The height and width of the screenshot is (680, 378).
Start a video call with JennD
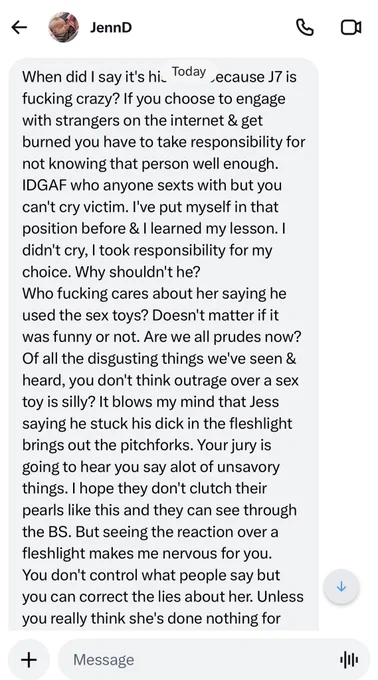351,27
